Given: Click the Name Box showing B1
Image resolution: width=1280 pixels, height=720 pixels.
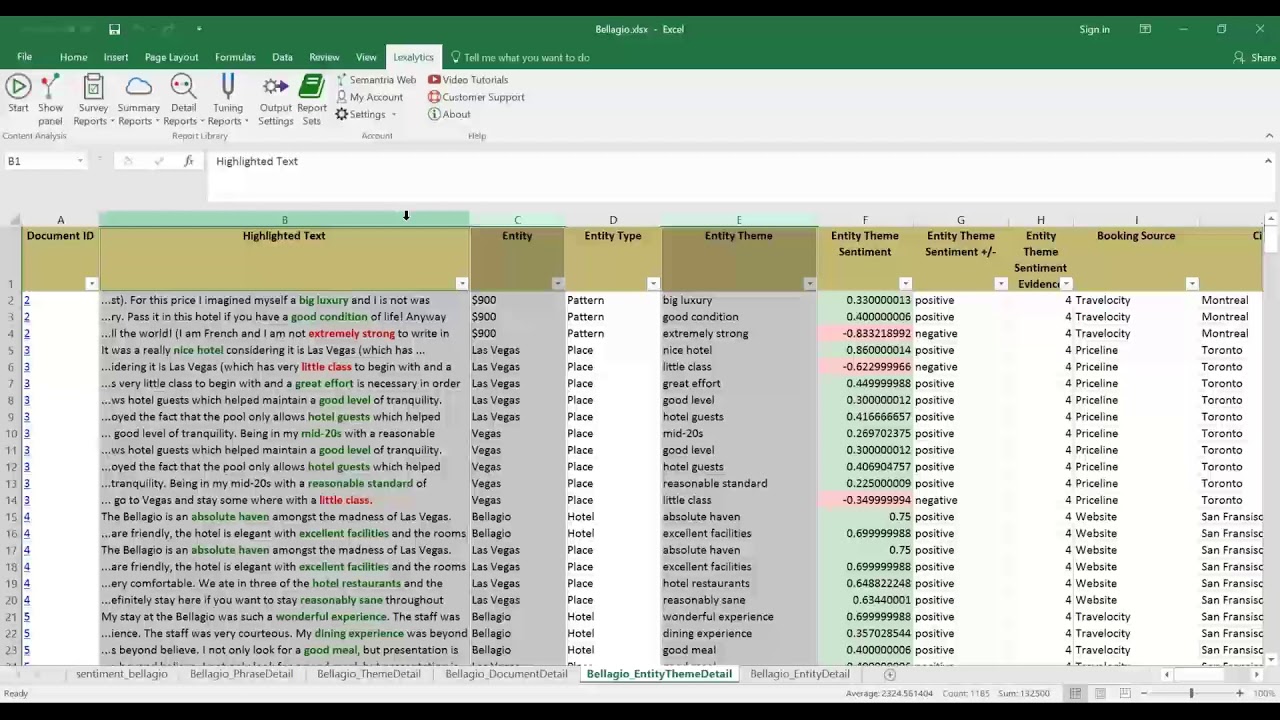Looking at the screenshot, I should [x=40, y=161].
